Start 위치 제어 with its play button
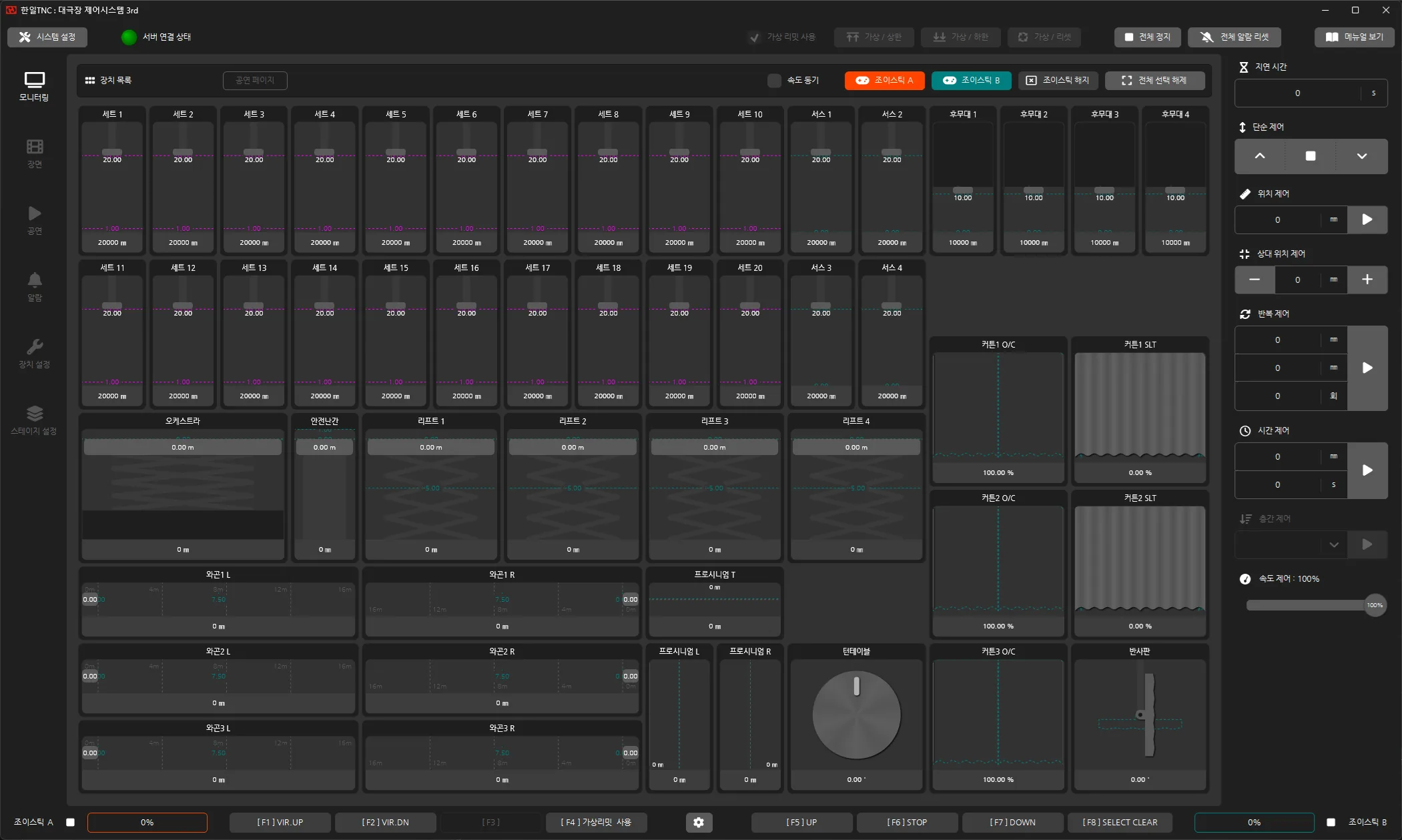Image resolution: width=1402 pixels, height=840 pixels. [1367, 220]
